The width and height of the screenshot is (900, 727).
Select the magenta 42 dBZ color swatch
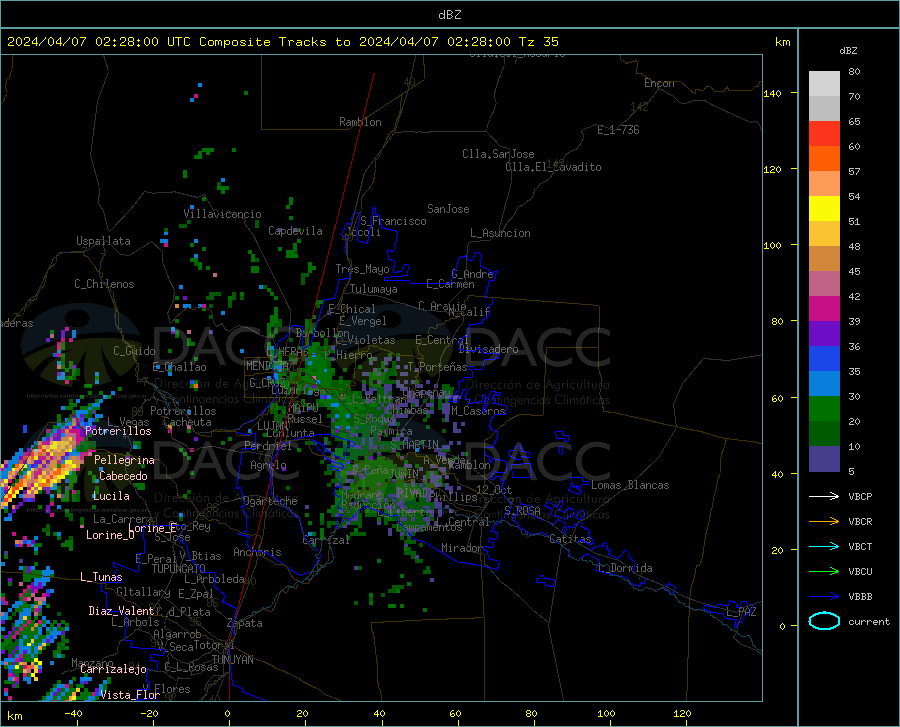824,309
